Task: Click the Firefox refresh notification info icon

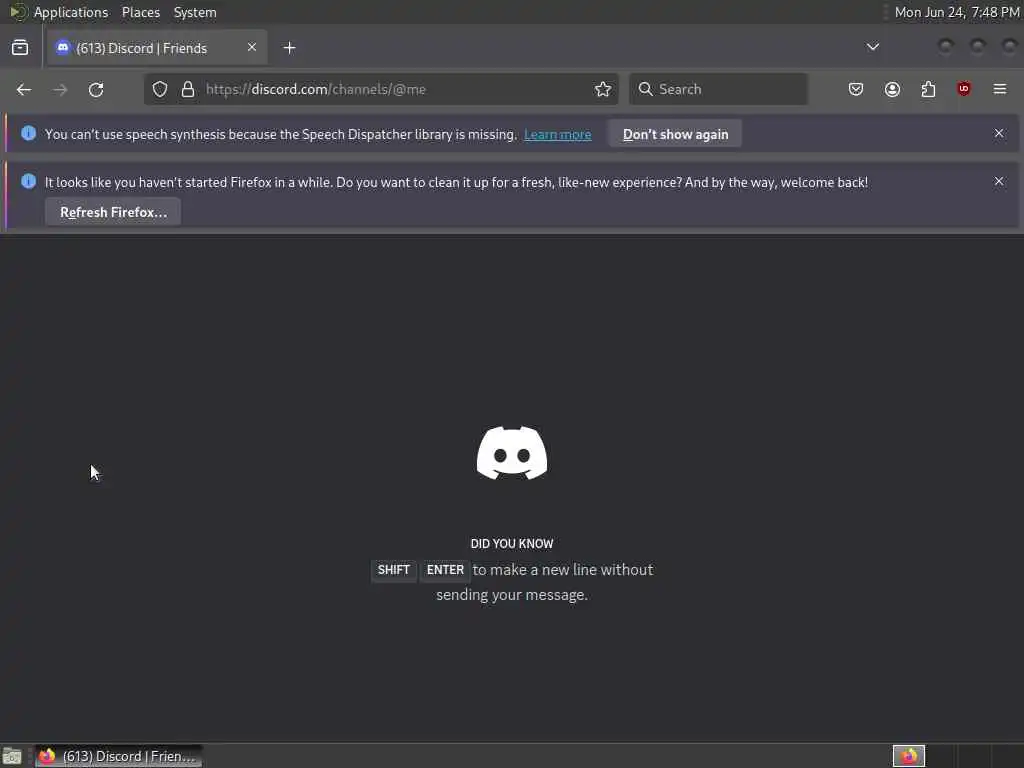Action: [29, 181]
